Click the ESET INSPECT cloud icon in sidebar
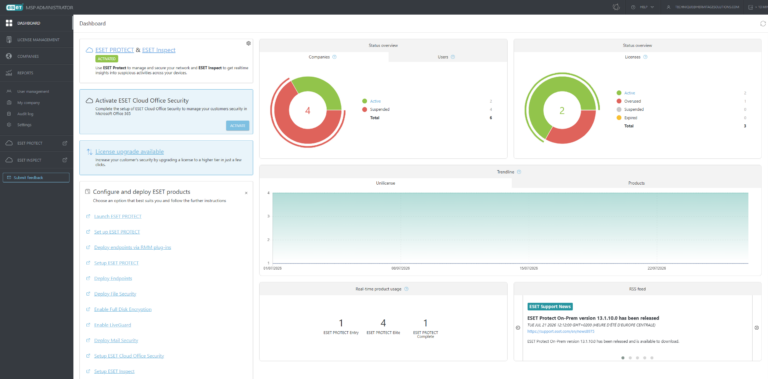 (x=9, y=160)
